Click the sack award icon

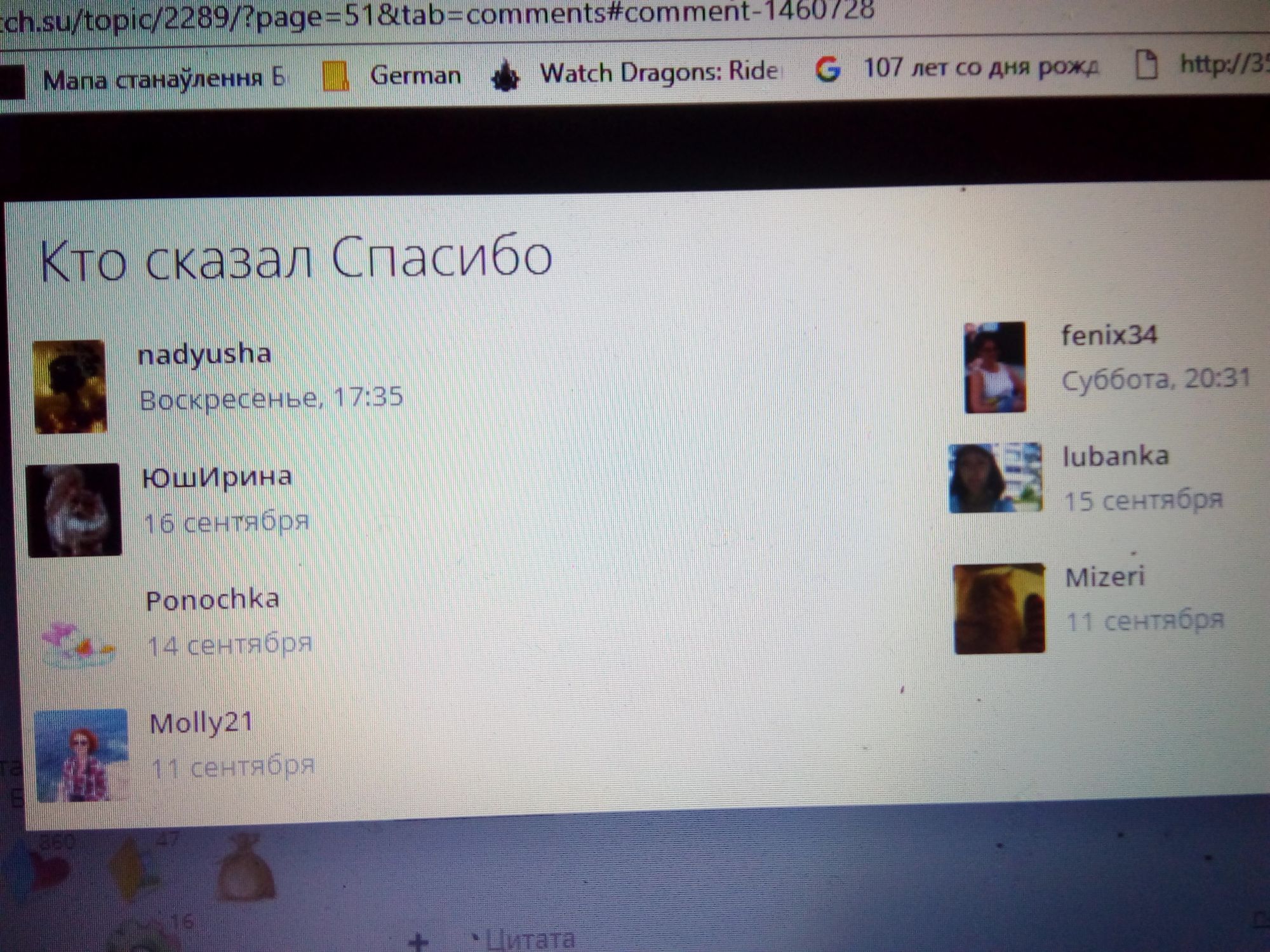pos(247,867)
